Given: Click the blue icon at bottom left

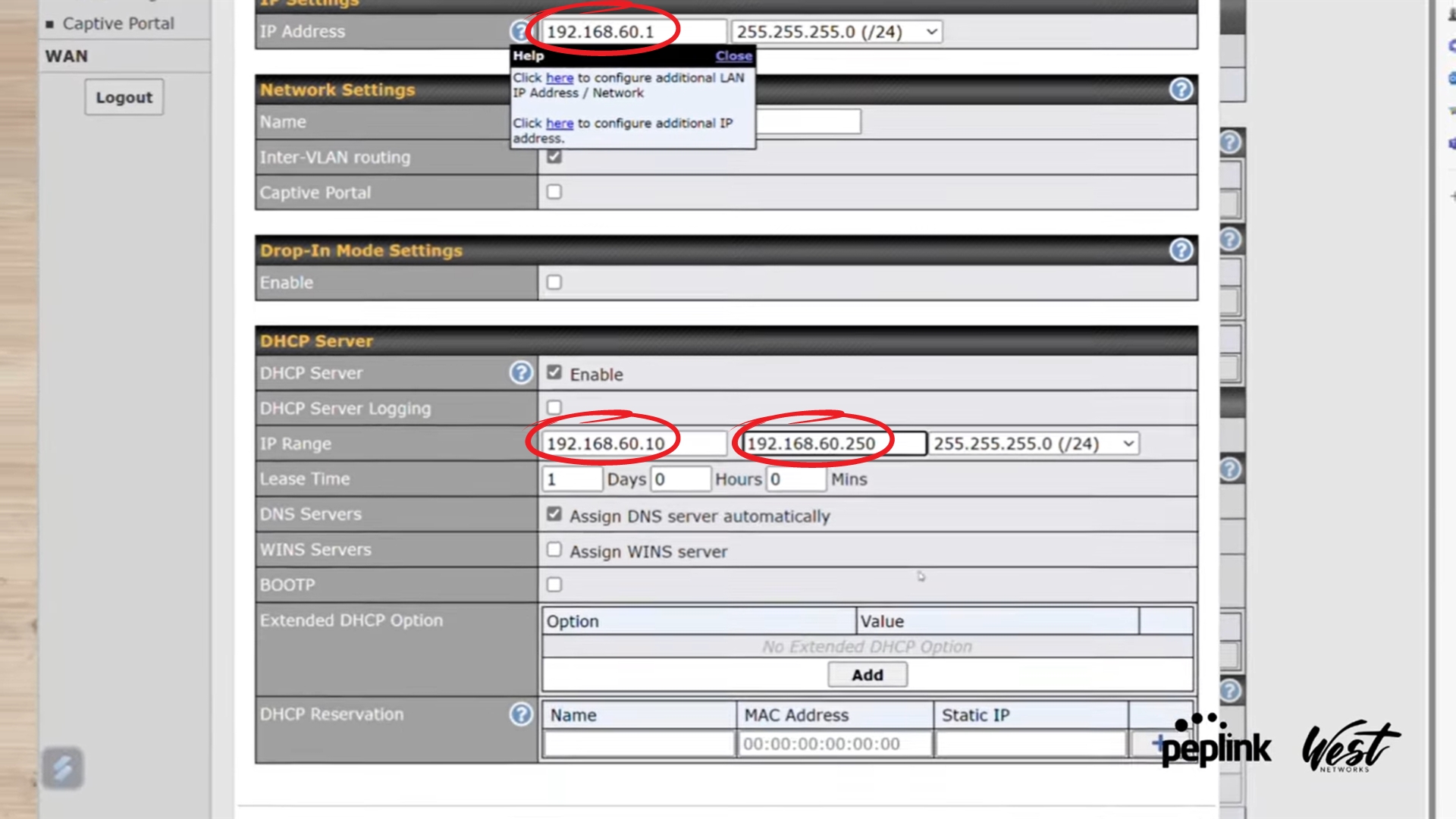Looking at the screenshot, I should click(62, 767).
